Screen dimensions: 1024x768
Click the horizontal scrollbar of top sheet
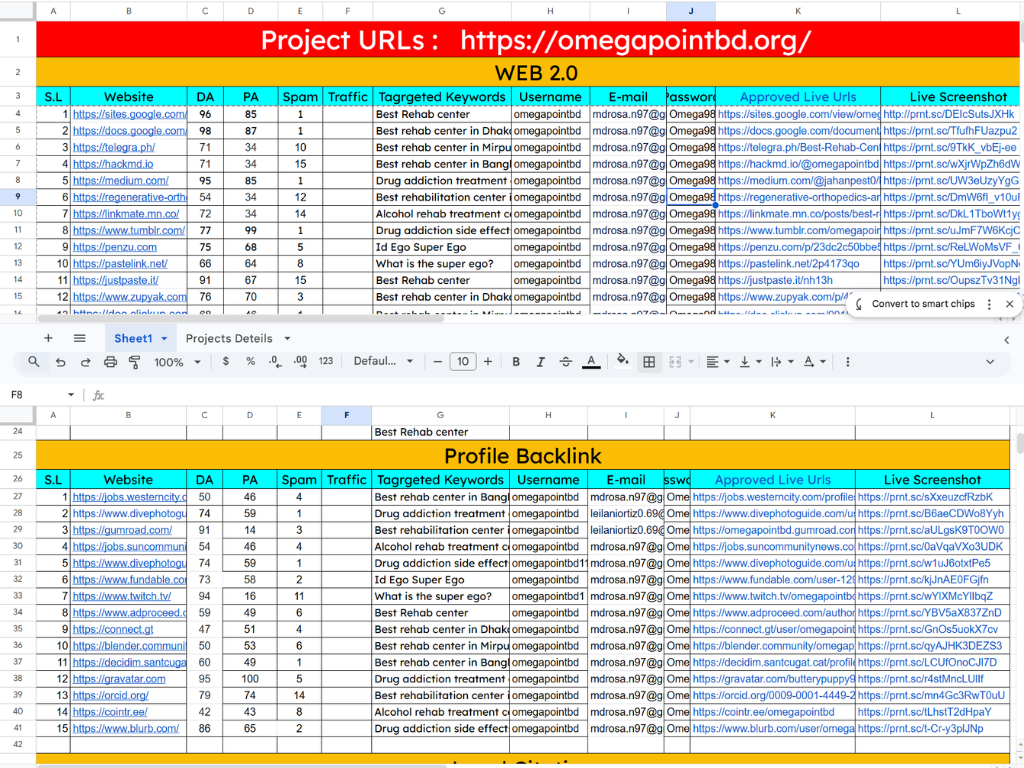coord(240,319)
